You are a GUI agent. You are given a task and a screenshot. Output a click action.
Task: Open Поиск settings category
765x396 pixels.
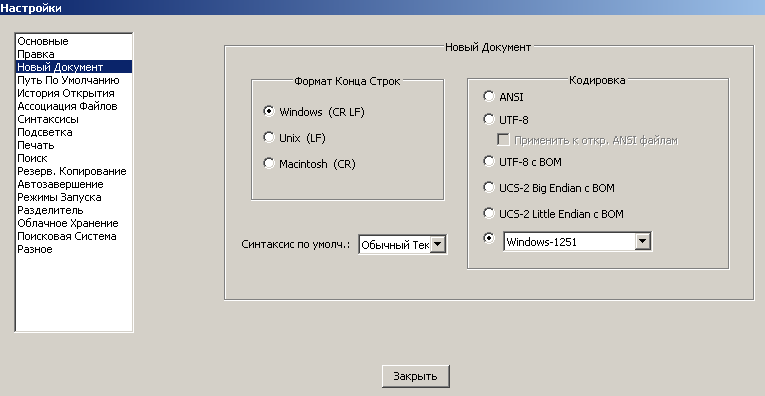74,158
